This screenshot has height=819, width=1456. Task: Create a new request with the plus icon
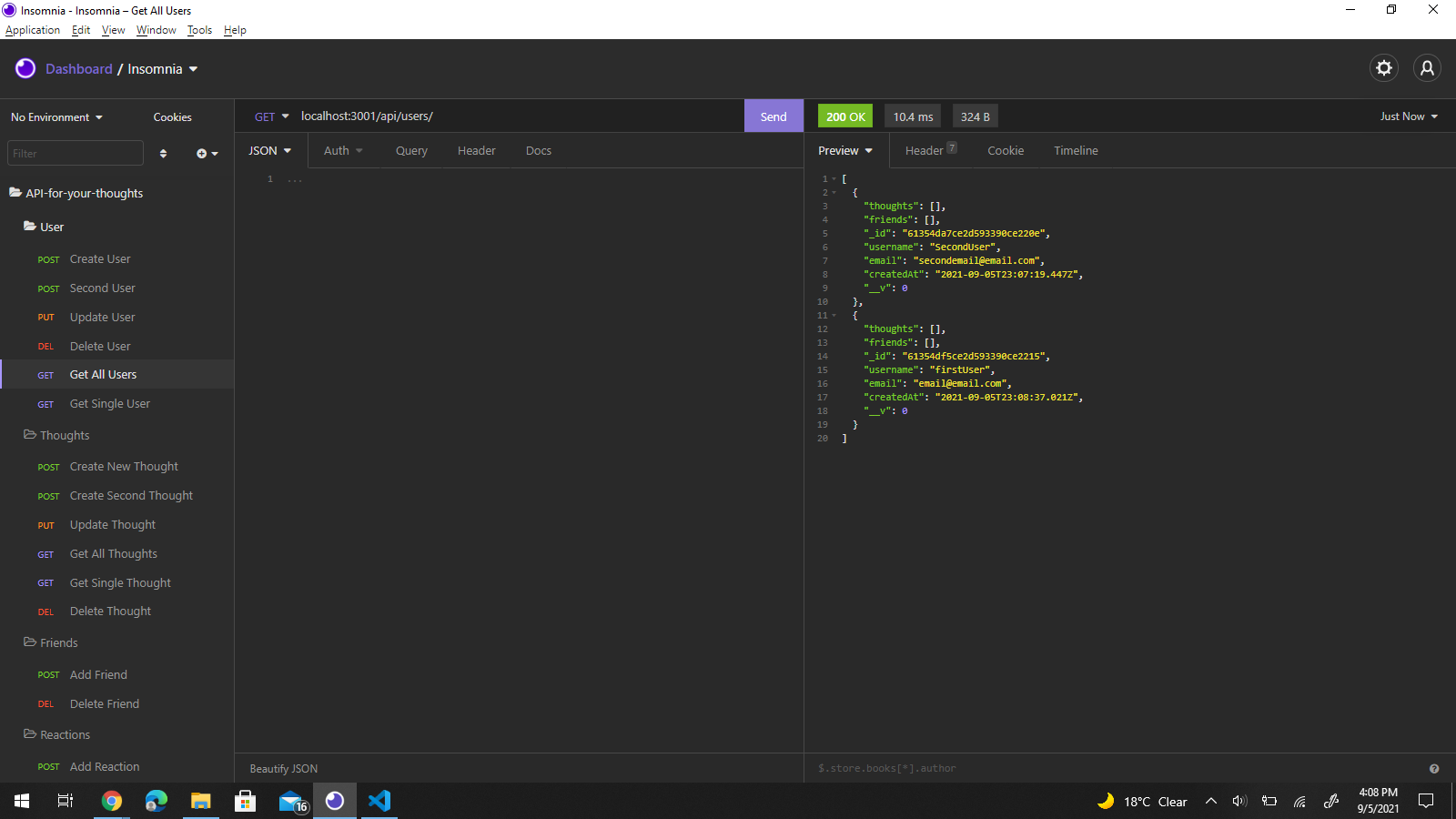[x=202, y=153]
